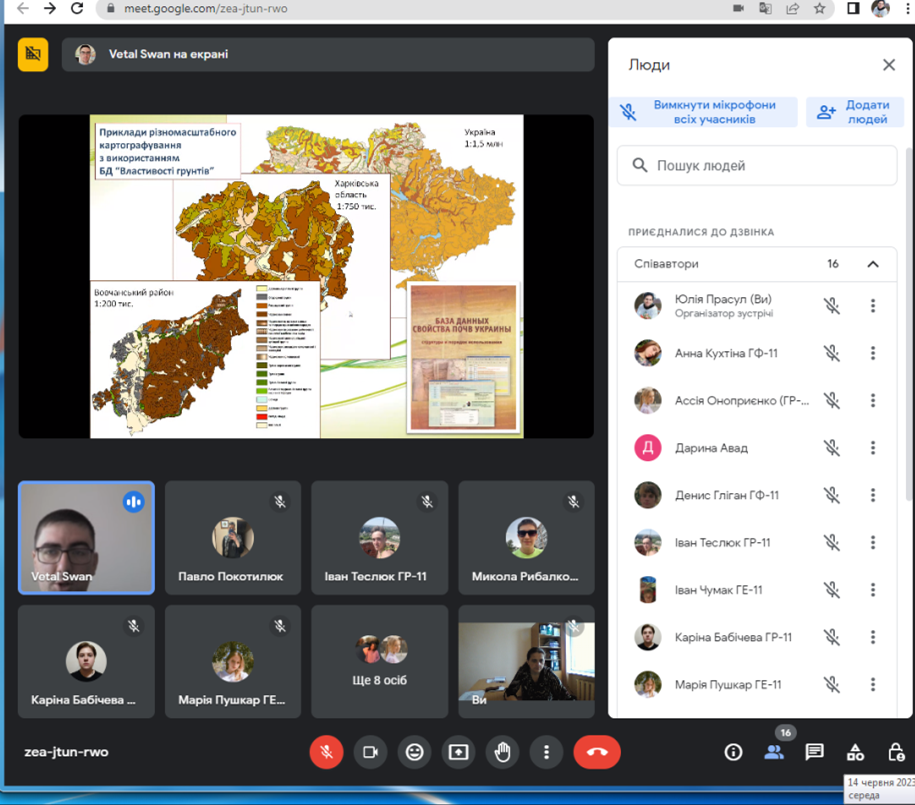Mute Анна Кухтіна's microphone

click(831, 353)
